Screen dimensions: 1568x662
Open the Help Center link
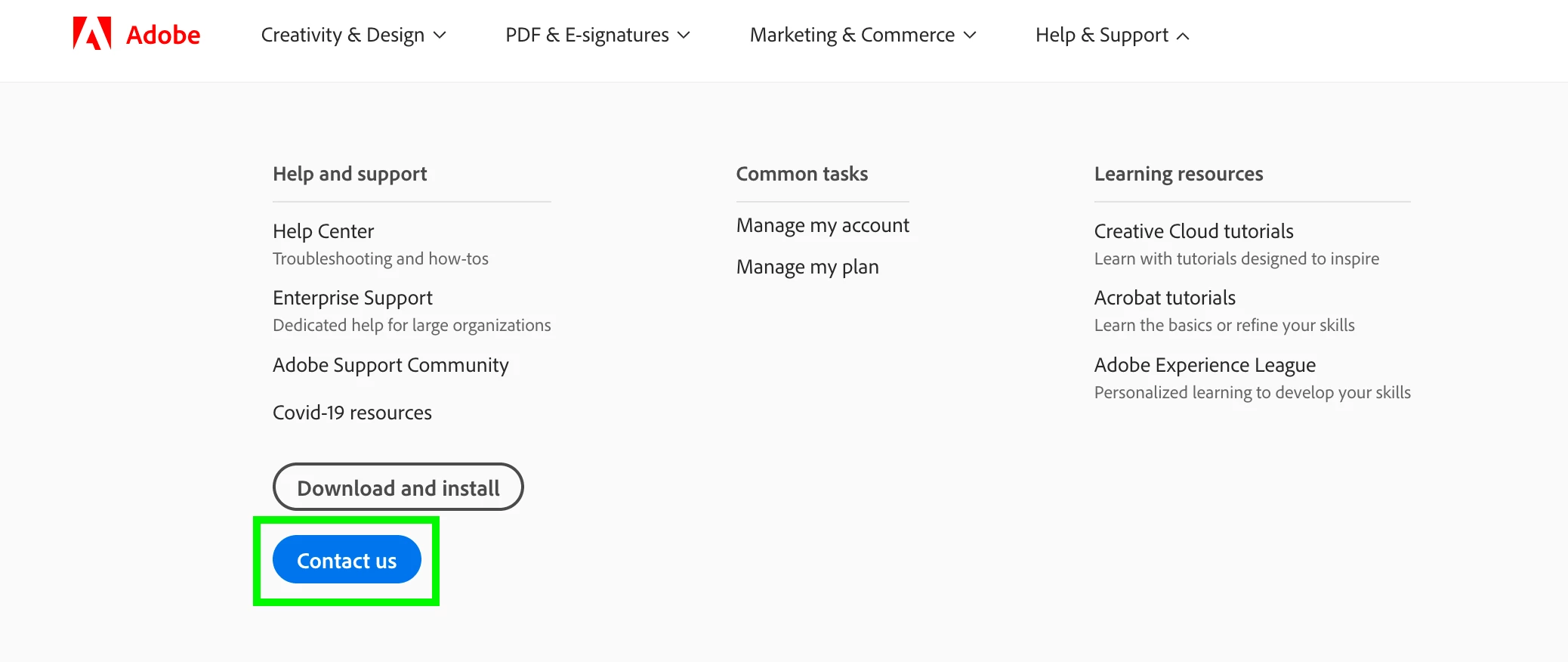(x=323, y=231)
